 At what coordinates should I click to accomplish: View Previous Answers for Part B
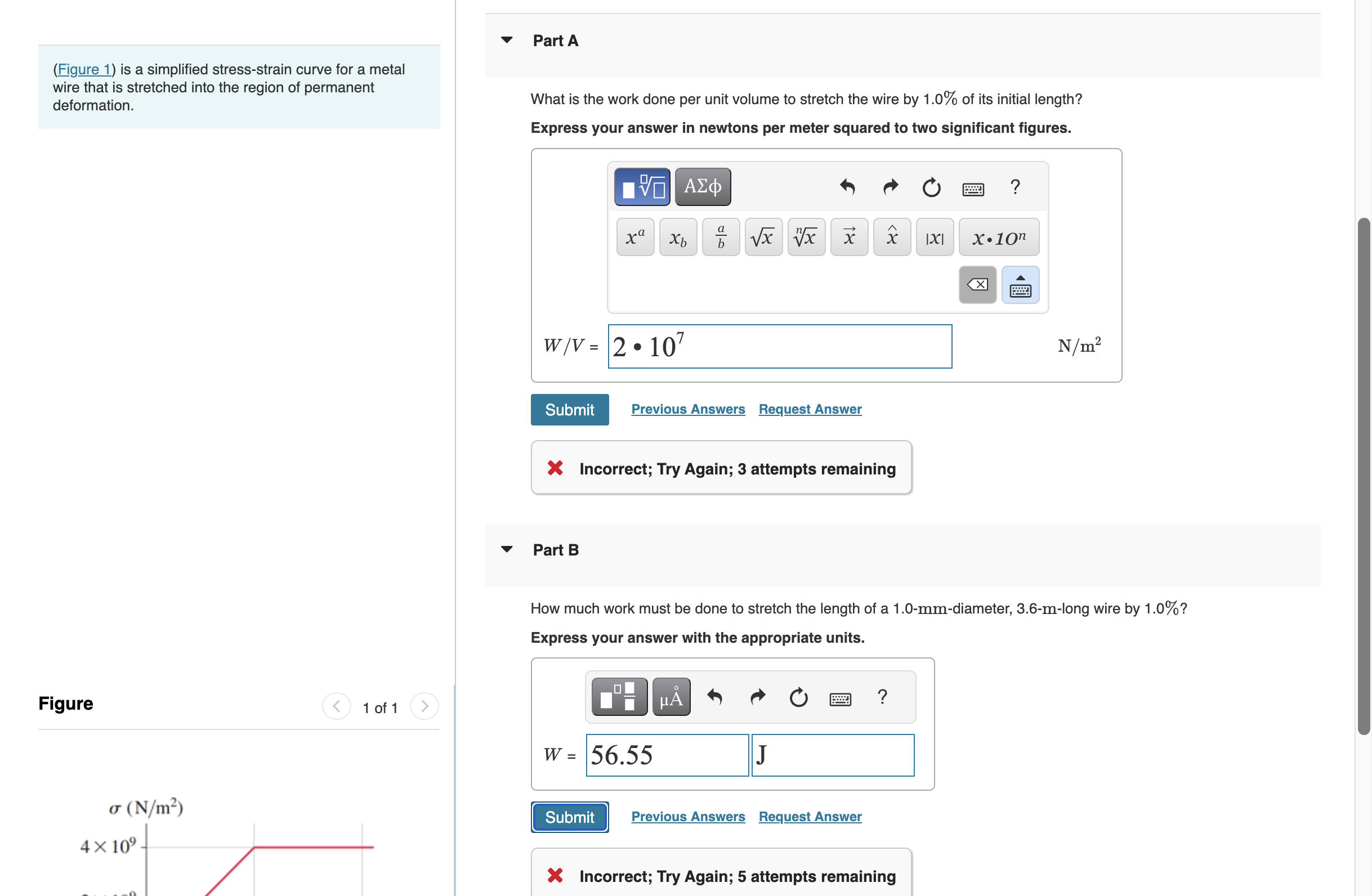[689, 815]
